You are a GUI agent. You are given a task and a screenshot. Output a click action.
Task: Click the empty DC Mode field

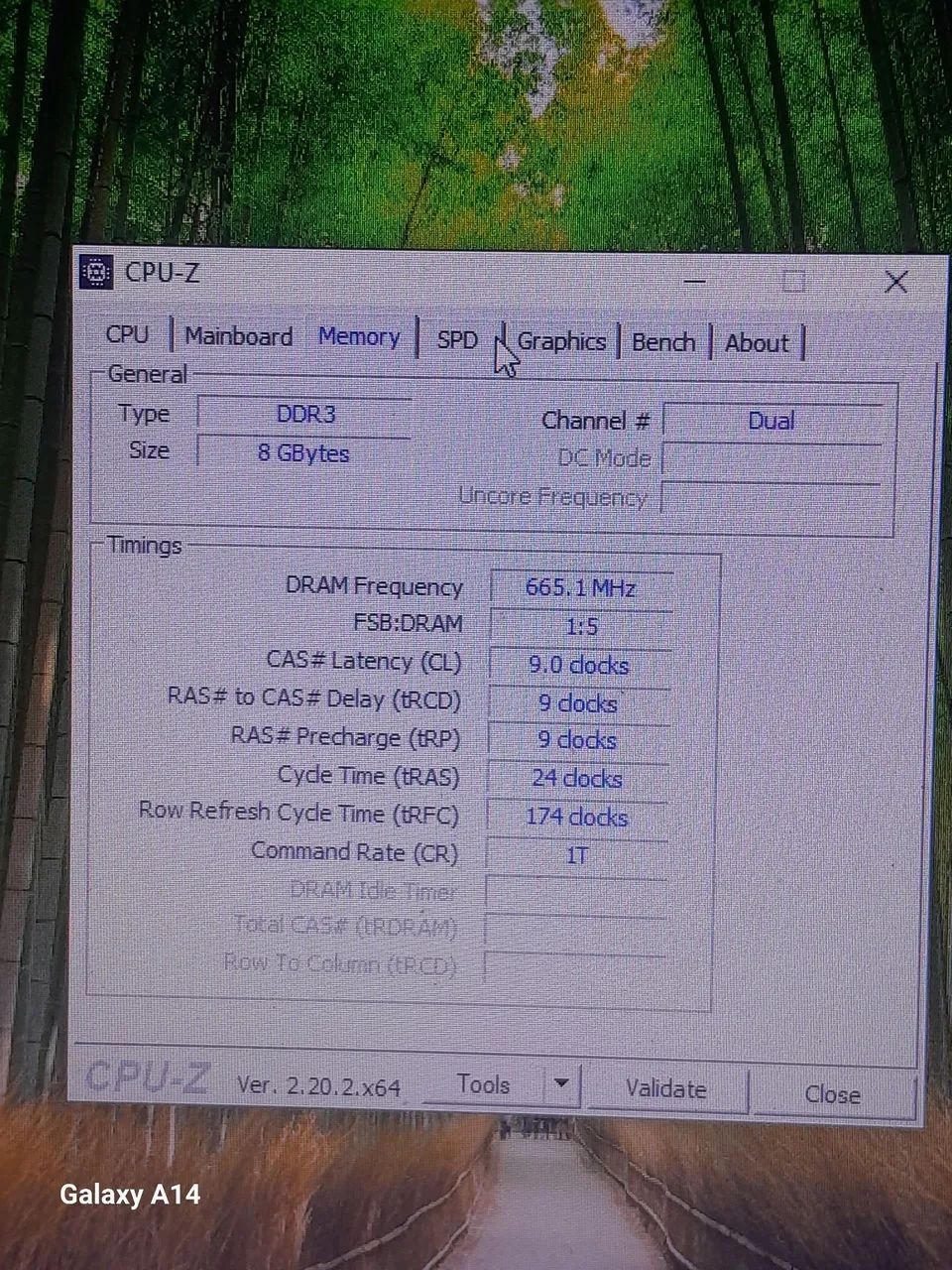771,459
